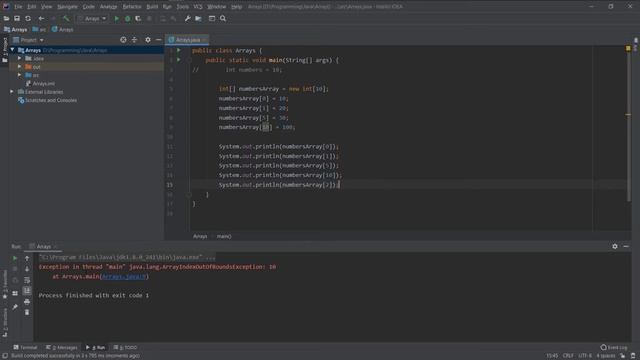640x360 pixels.
Task: Click the UTF-8 encoding in status bar
Action: click(585, 356)
